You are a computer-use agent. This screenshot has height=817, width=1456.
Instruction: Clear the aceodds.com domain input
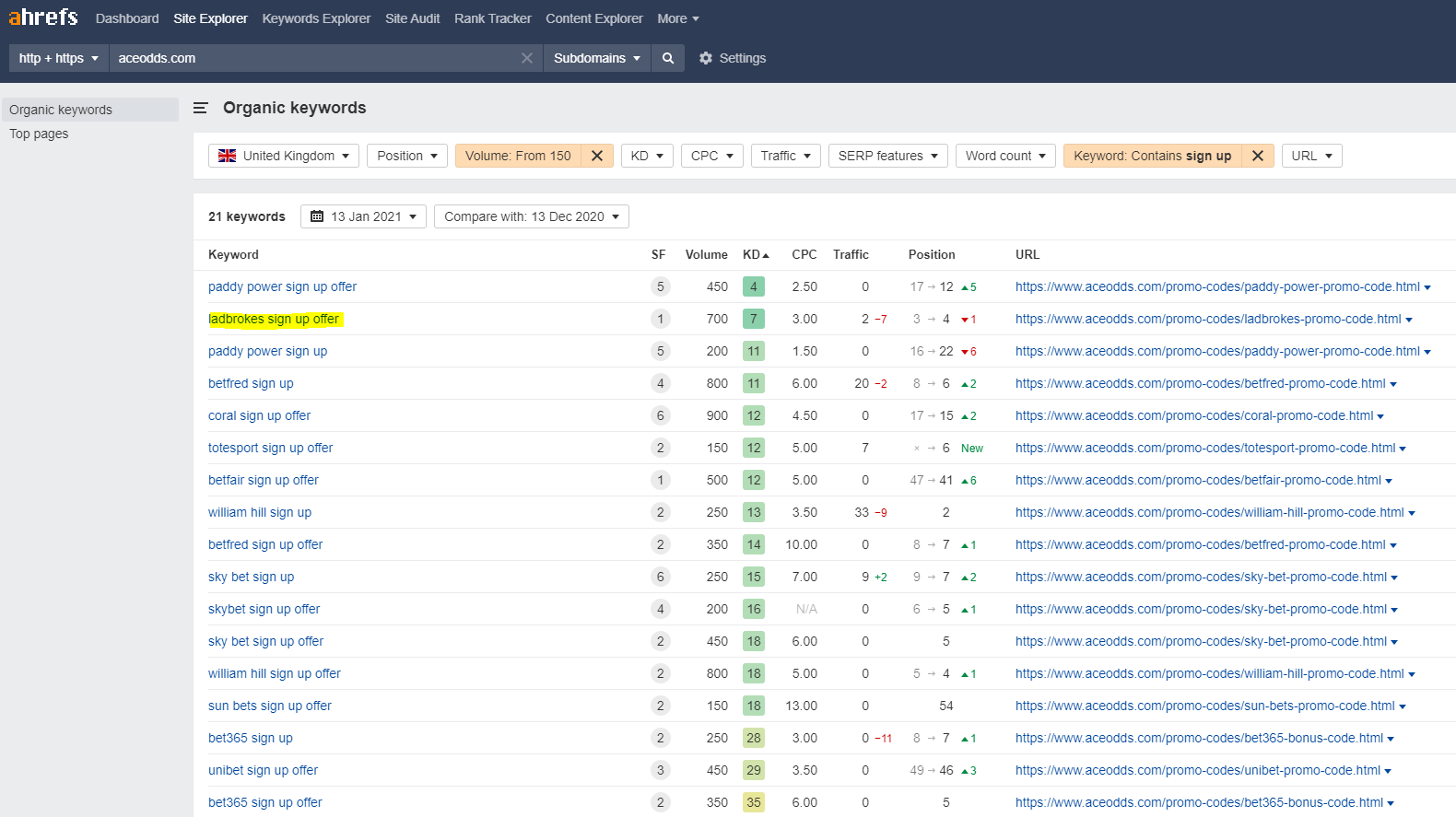[x=527, y=58]
